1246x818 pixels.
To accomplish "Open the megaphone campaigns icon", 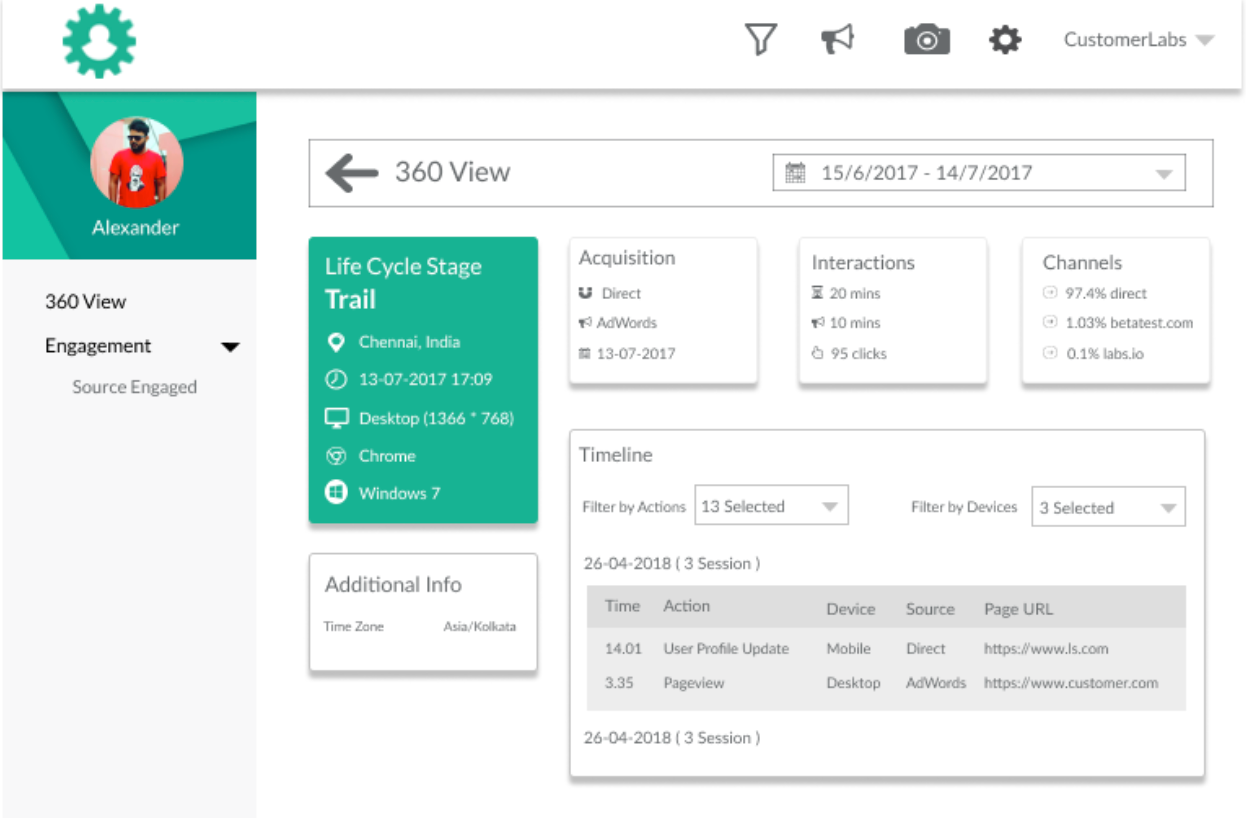I will pos(838,40).
